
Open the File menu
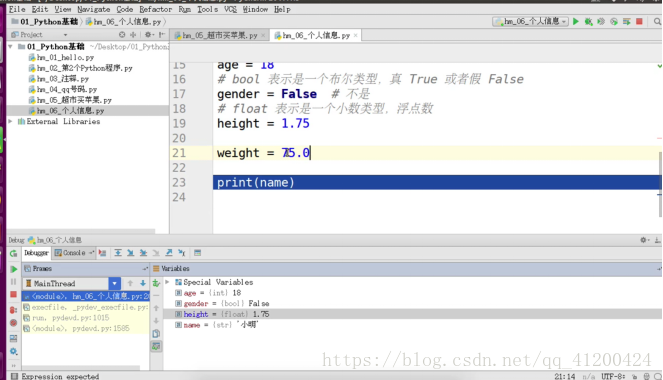pyautogui.click(x=17, y=9)
